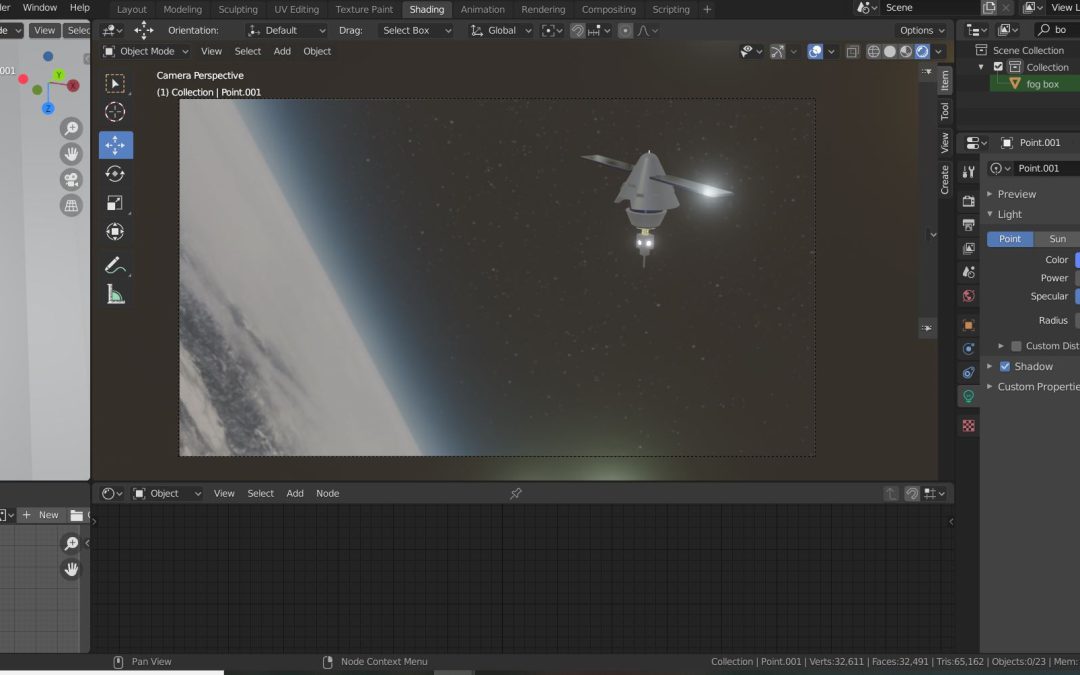Toggle camera view icon in left viewport
Viewport: 1080px width, 675px height.
[71, 180]
